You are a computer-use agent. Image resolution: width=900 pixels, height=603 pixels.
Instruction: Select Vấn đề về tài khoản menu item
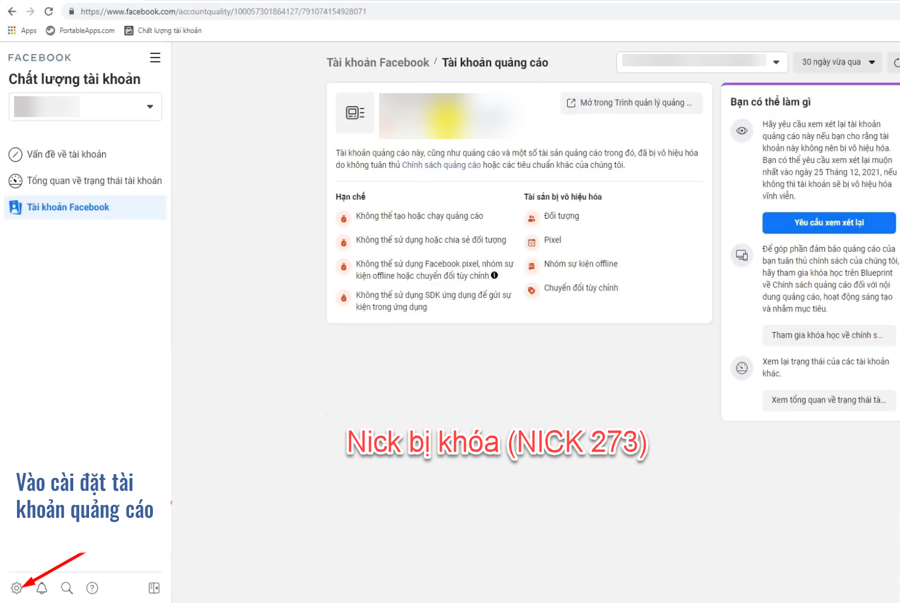pos(66,155)
